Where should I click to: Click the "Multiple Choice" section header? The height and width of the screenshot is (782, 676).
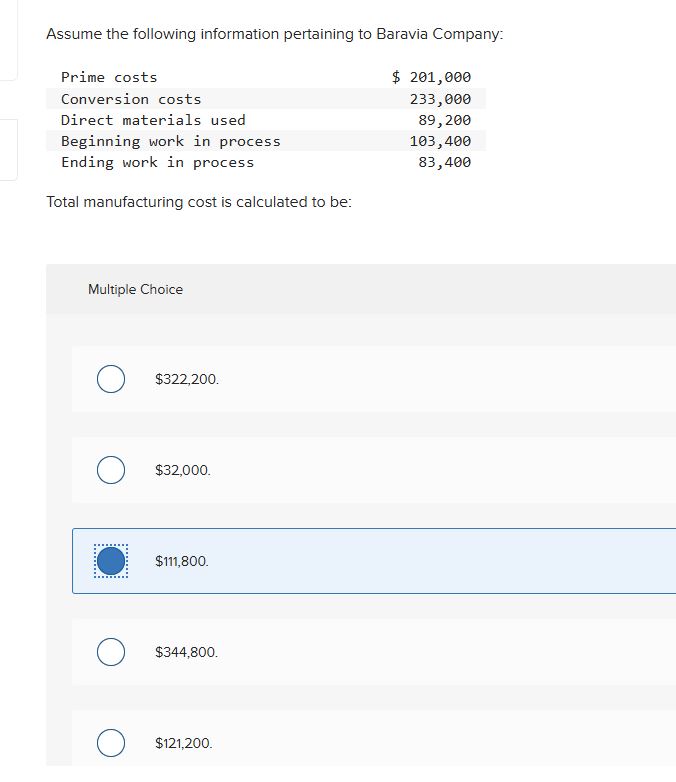(135, 289)
